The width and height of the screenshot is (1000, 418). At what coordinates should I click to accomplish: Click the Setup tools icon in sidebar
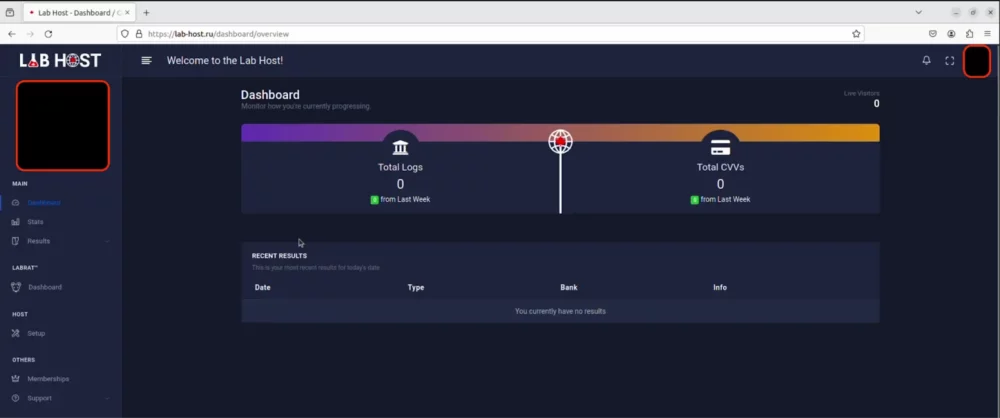click(x=16, y=333)
